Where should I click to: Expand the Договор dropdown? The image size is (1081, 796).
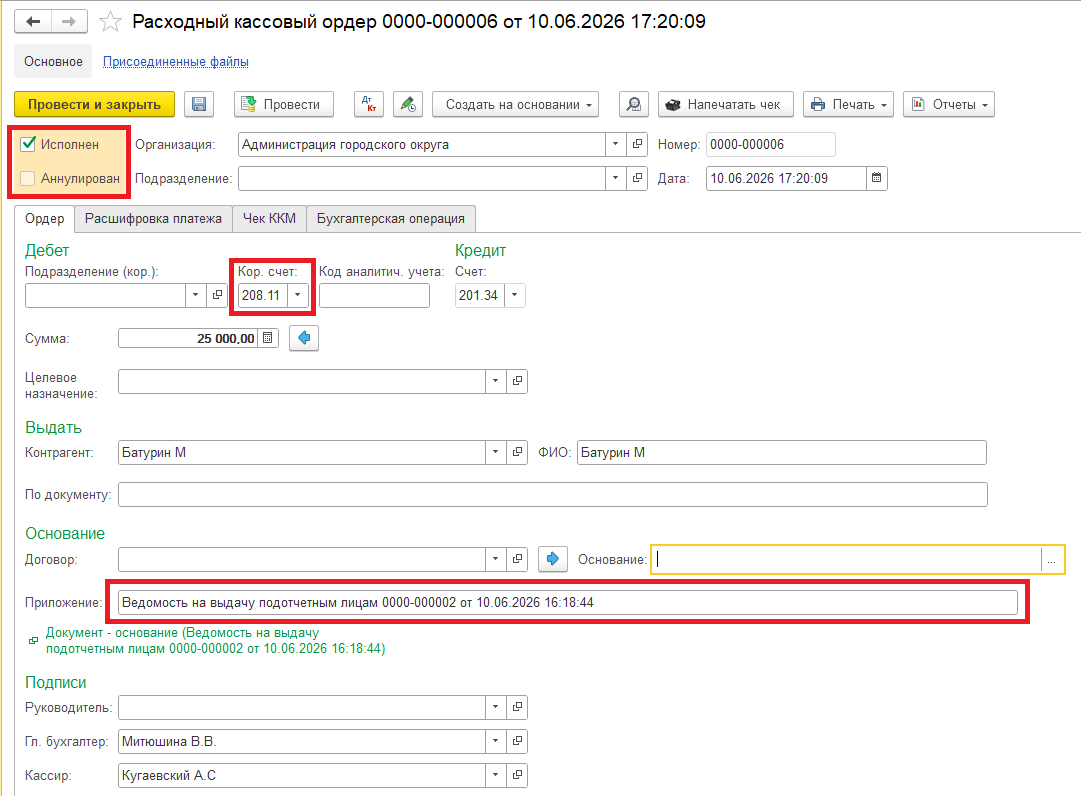[496, 559]
